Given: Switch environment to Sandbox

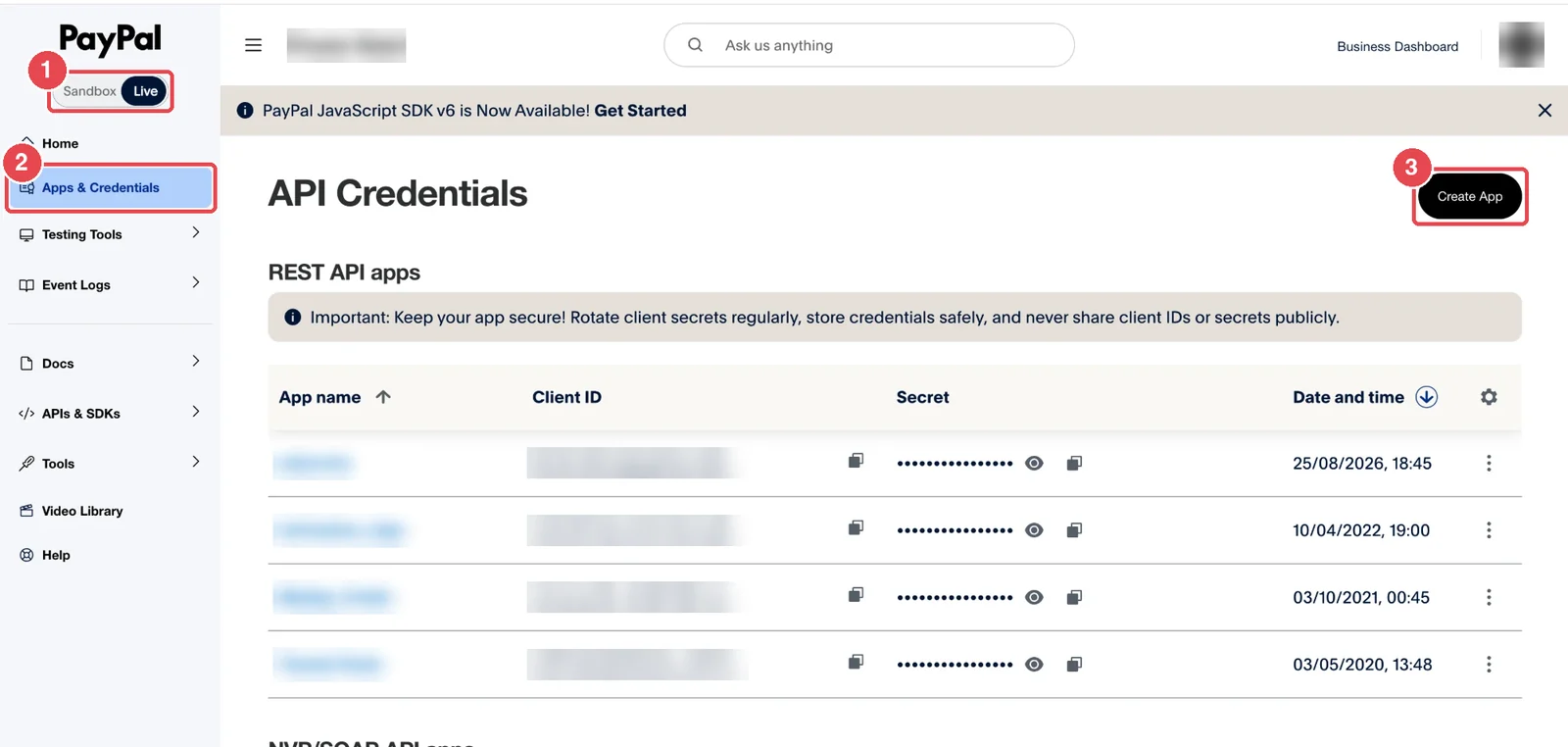Looking at the screenshot, I should coord(89,91).
